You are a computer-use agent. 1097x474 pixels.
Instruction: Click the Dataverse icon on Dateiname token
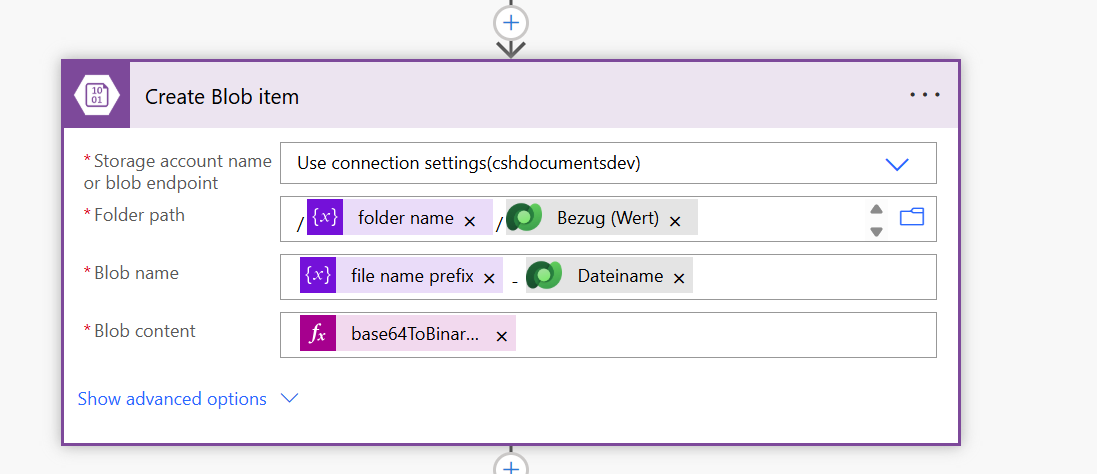pos(544,276)
